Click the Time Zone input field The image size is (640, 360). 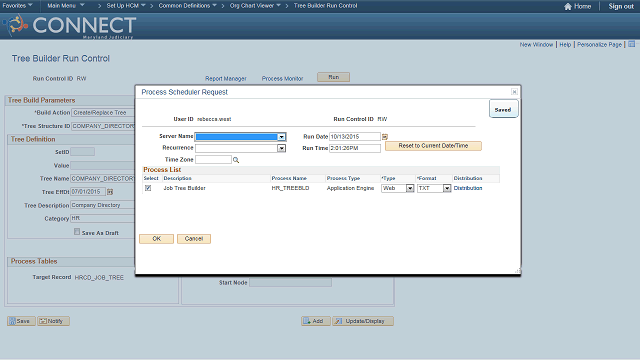click(213, 160)
